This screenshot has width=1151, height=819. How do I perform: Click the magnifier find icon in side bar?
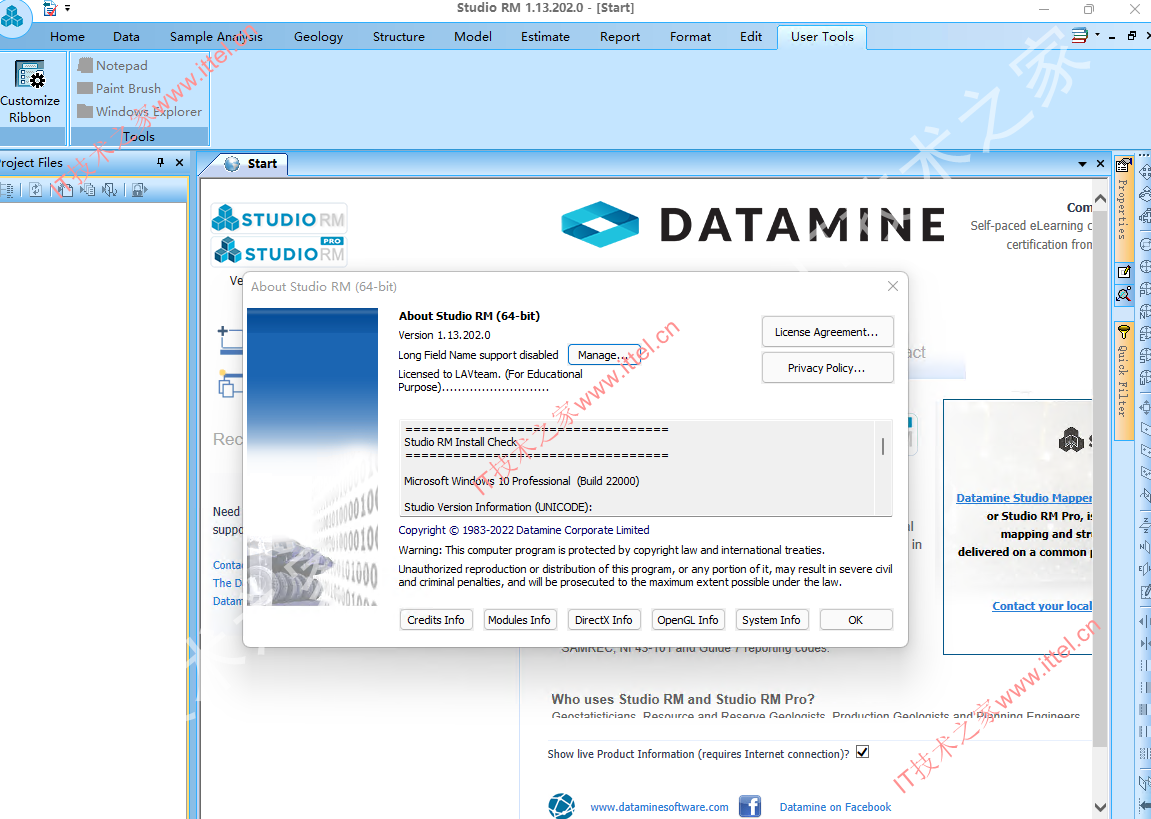tap(1123, 294)
